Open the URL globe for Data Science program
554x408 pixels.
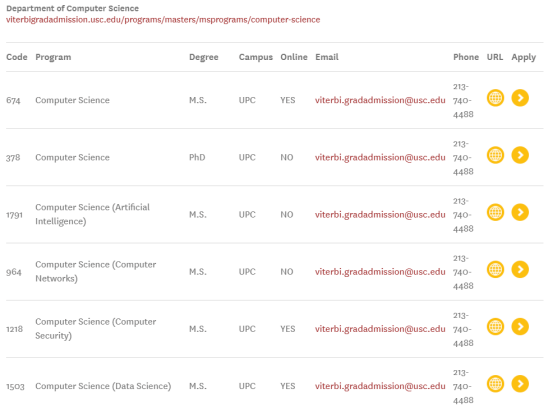(x=495, y=384)
